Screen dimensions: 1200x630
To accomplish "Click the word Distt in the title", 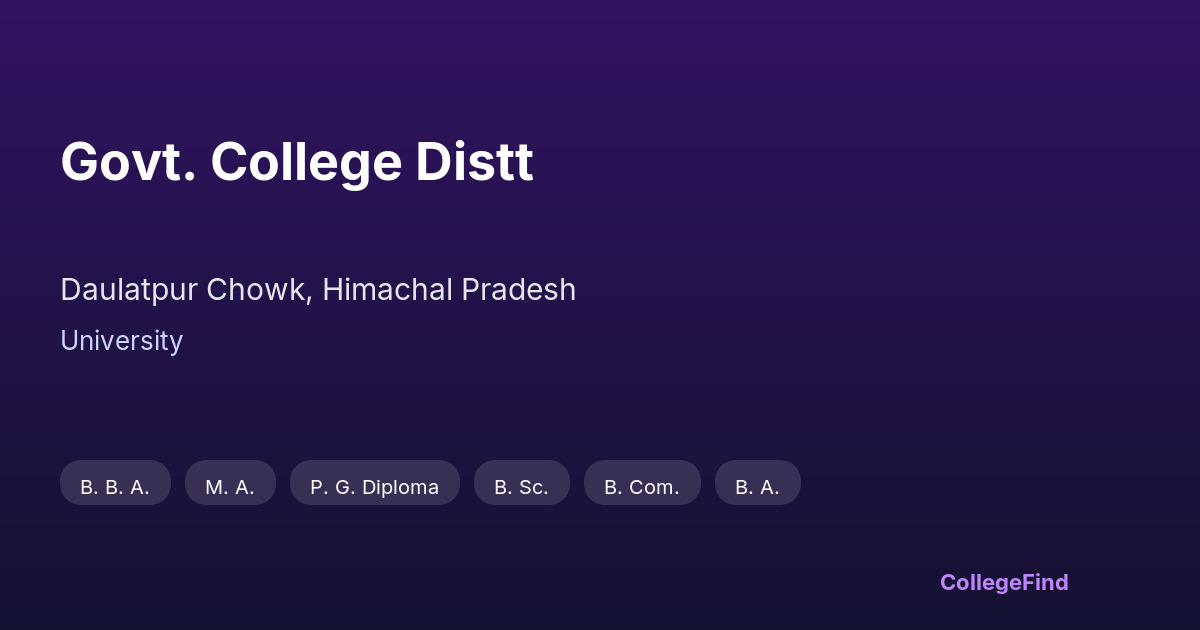I will pyautogui.click(x=474, y=162).
